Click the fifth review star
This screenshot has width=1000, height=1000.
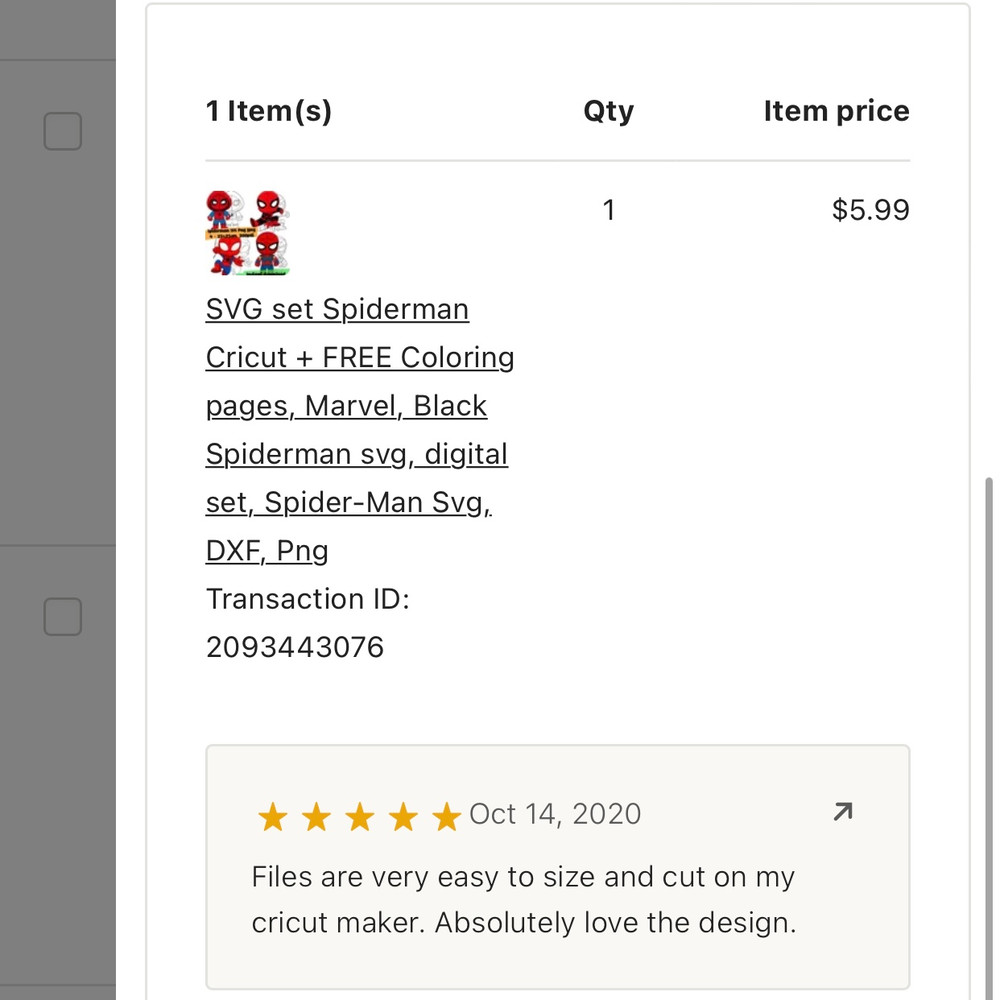446,818
